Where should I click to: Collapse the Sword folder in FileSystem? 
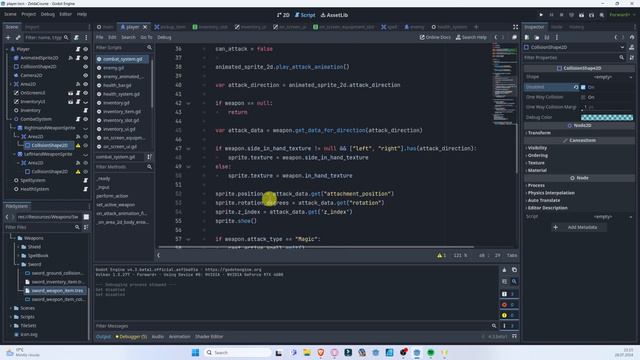[19, 264]
